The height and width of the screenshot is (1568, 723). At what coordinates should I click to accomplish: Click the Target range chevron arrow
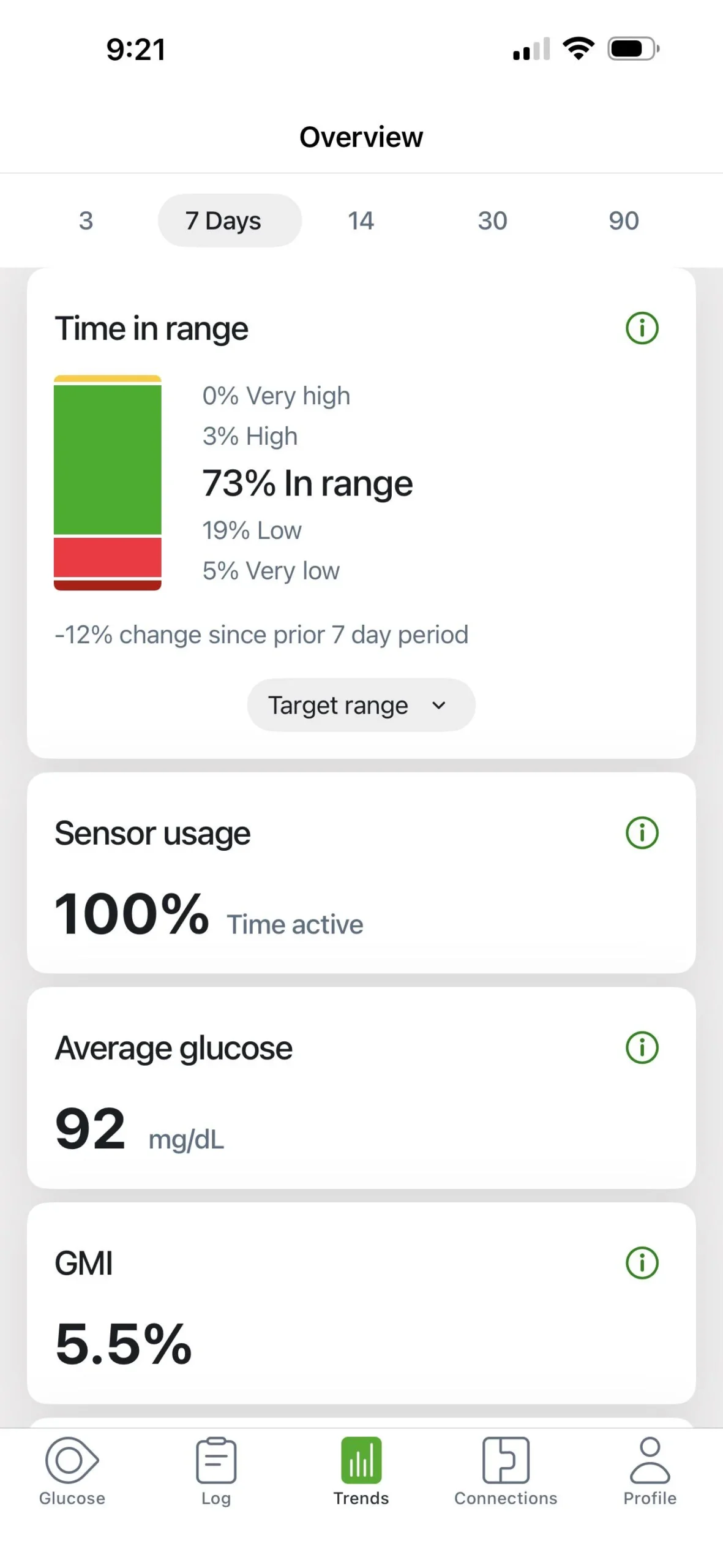pyautogui.click(x=438, y=705)
